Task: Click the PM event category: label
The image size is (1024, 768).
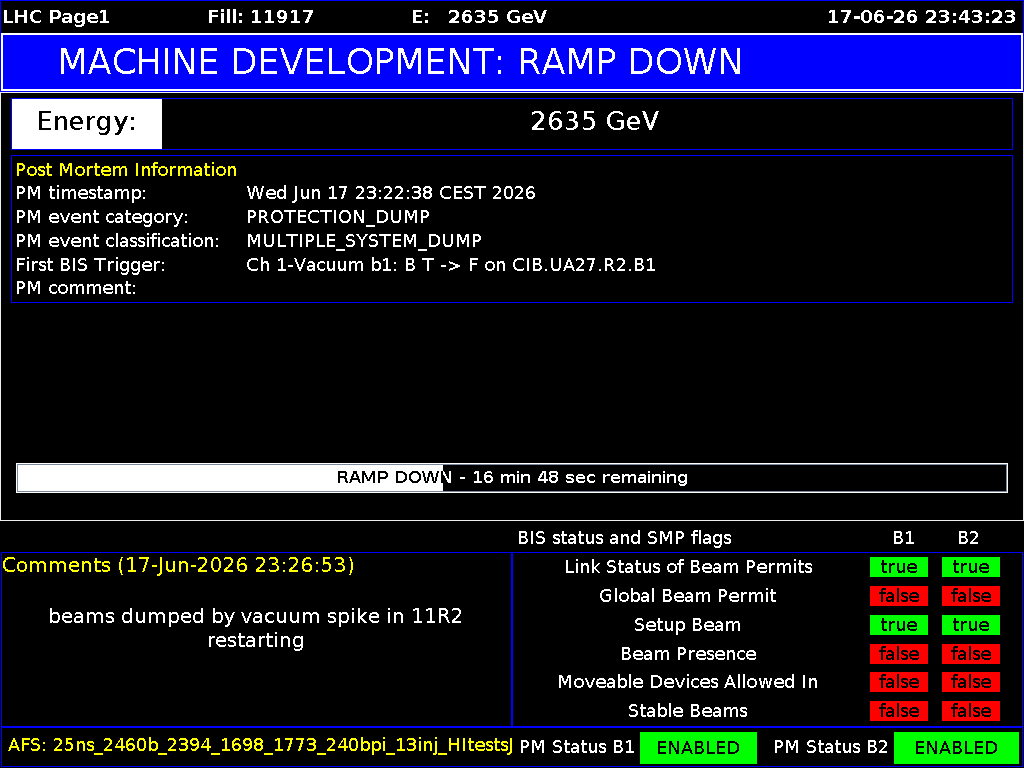Action: 102,217
